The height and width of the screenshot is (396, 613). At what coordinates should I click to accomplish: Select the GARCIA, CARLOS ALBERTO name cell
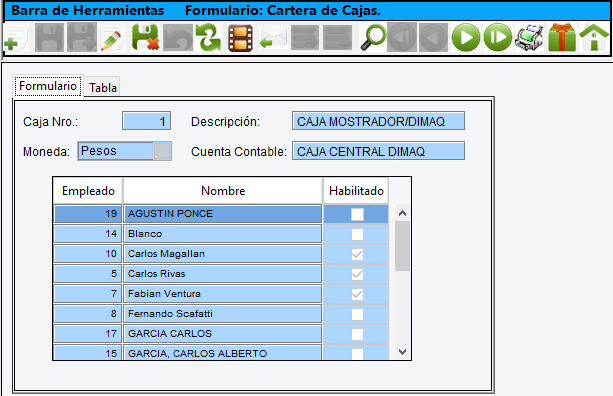(x=223, y=353)
